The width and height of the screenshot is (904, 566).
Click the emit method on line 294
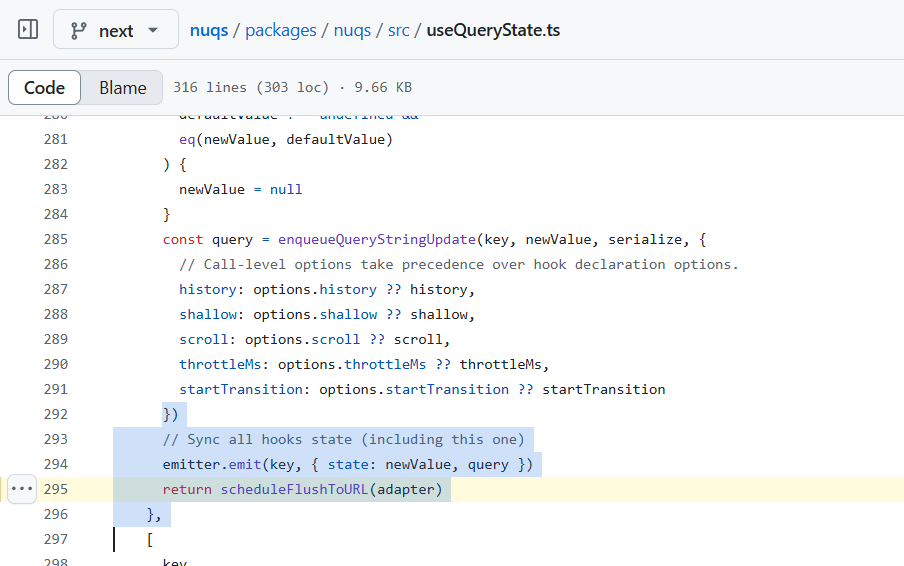[245, 465]
